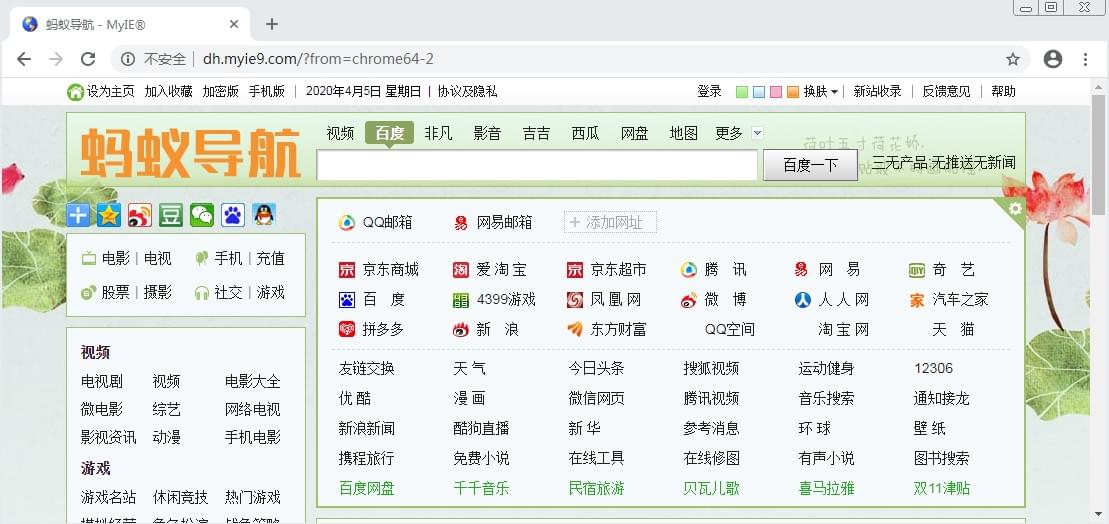This screenshot has height=524, width=1109.
Task: Open 新站收录 link
Action: [x=877, y=92]
